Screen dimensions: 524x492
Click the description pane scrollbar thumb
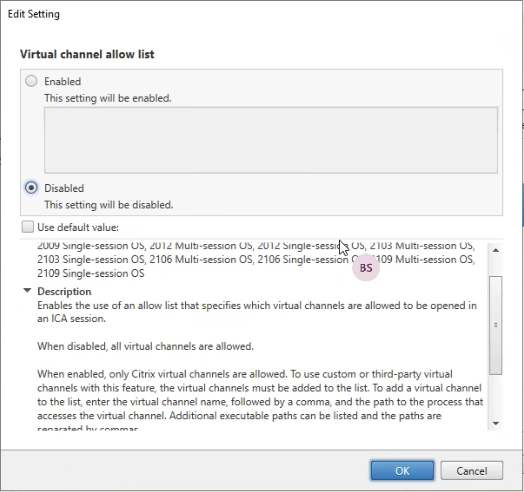pyautogui.click(x=496, y=325)
